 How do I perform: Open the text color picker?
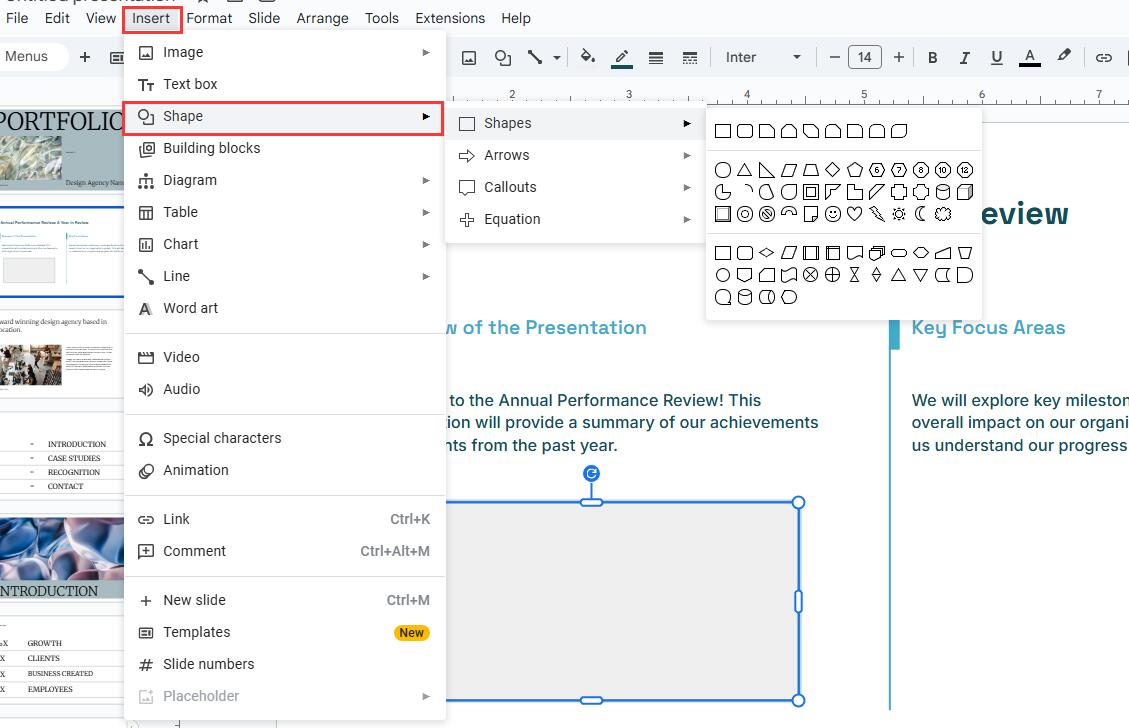coord(1030,58)
